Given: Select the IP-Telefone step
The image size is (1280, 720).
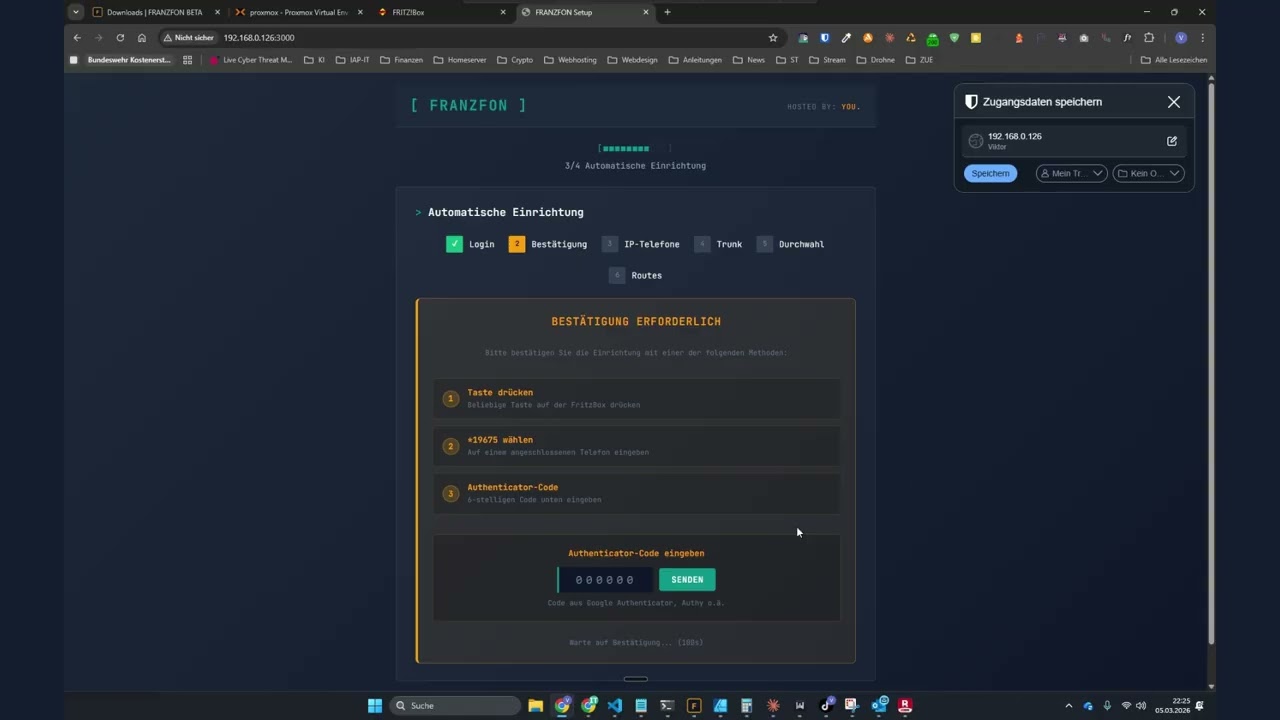Looking at the screenshot, I should 640,244.
